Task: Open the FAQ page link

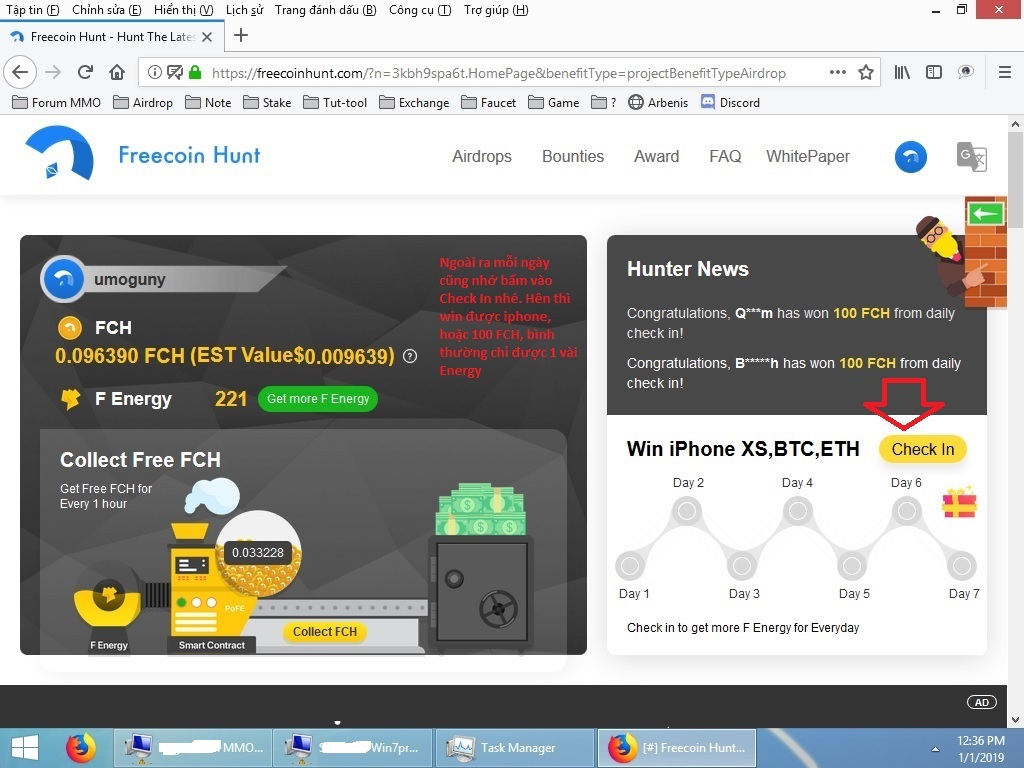Action: coord(725,157)
